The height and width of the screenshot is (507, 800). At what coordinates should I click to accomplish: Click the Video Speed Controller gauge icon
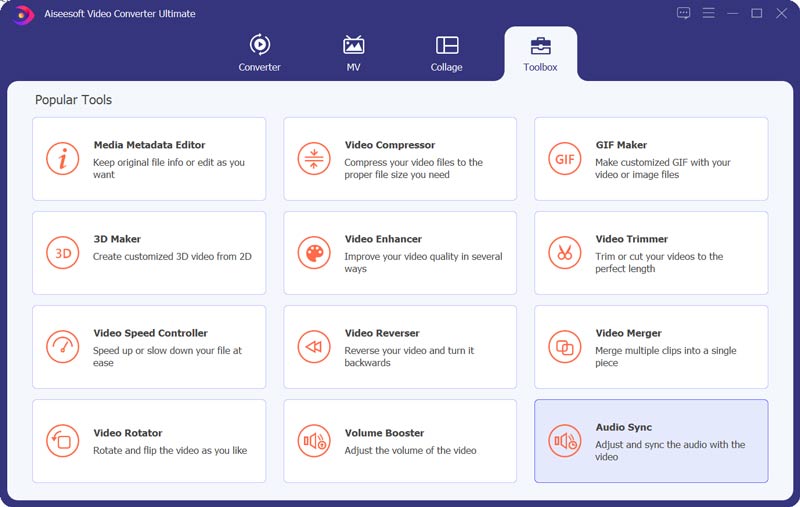point(62,347)
